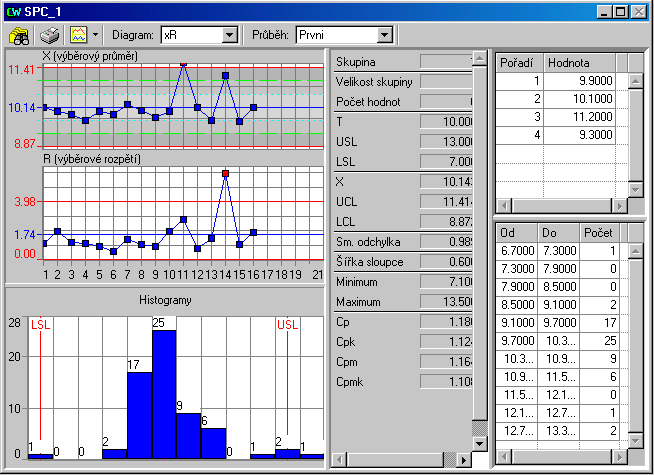Click the USL value field
The image size is (654, 475).
pyautogui.click(x=447, y=141)
